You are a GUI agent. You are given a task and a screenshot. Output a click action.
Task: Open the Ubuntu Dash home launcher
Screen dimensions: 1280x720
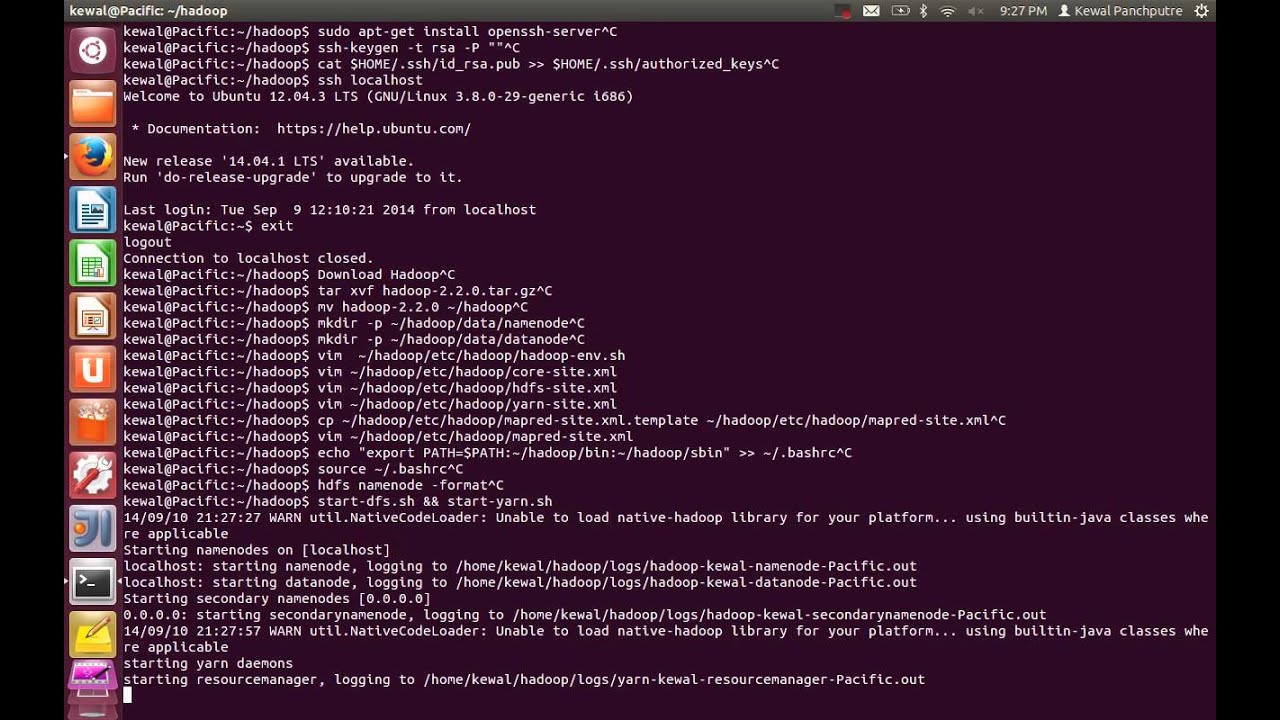pyautogui.click(x=93, y=50)
